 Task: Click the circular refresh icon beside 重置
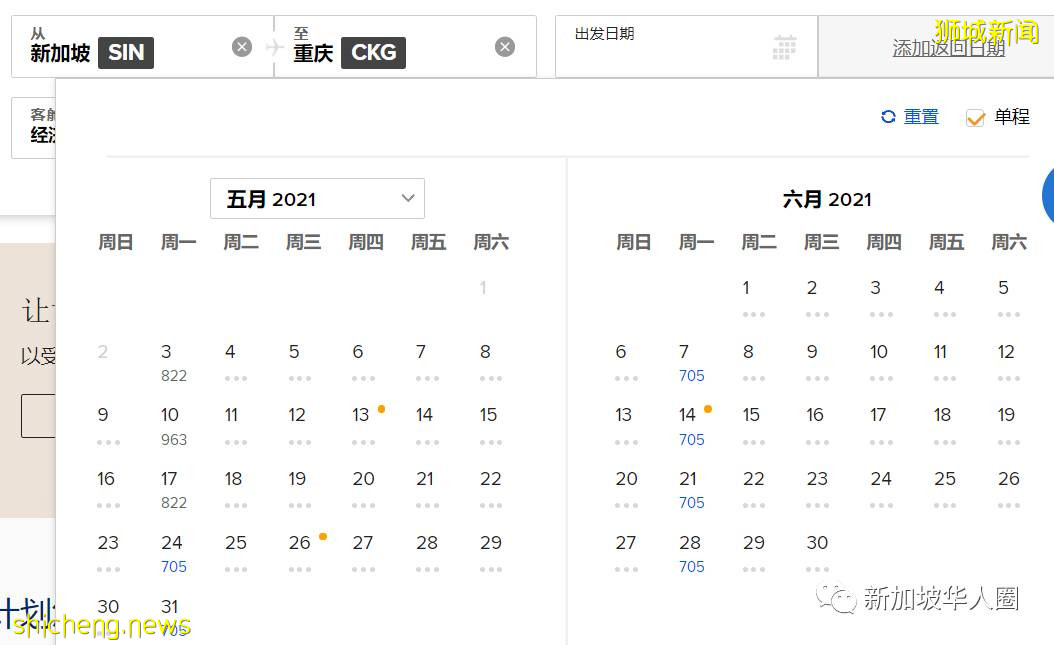pyautogui.click(x=888, y=116)
